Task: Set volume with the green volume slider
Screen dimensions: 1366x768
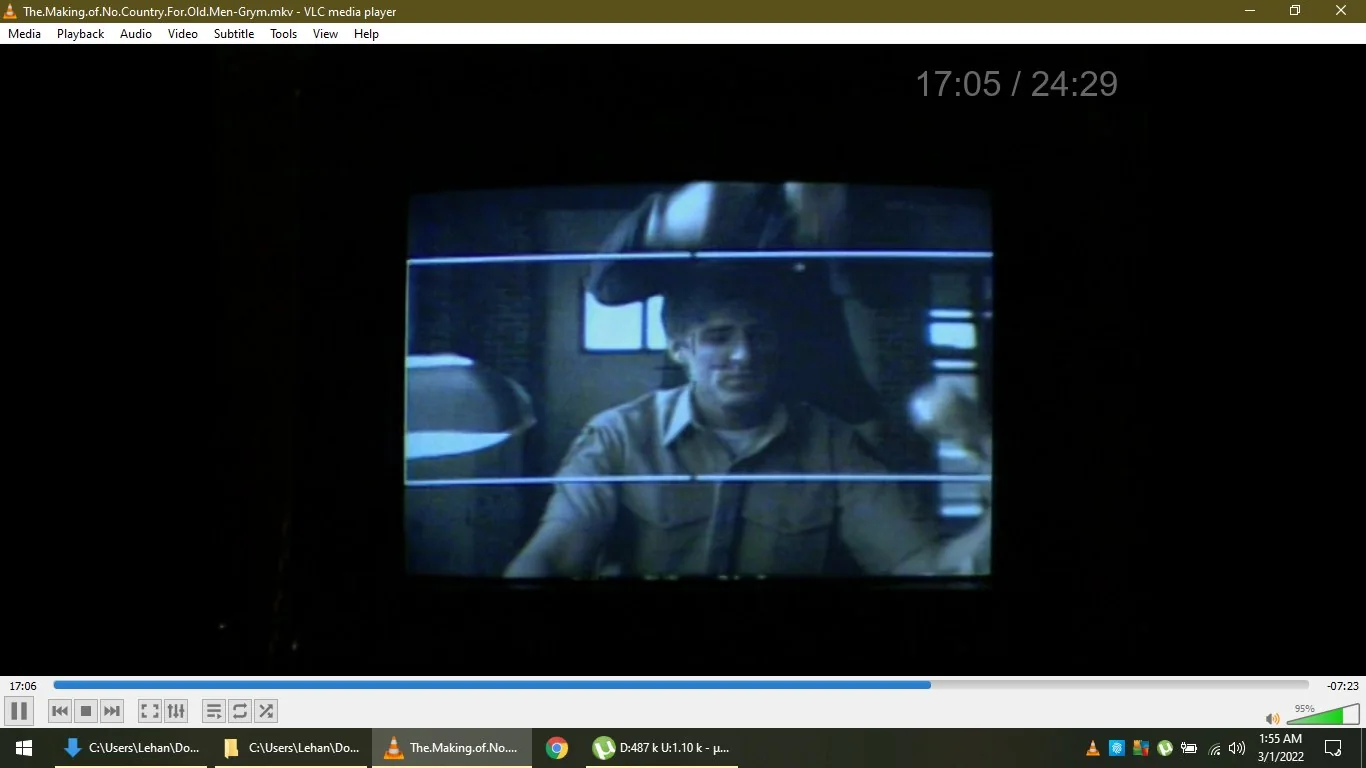Action: [x=1323, y=714]
